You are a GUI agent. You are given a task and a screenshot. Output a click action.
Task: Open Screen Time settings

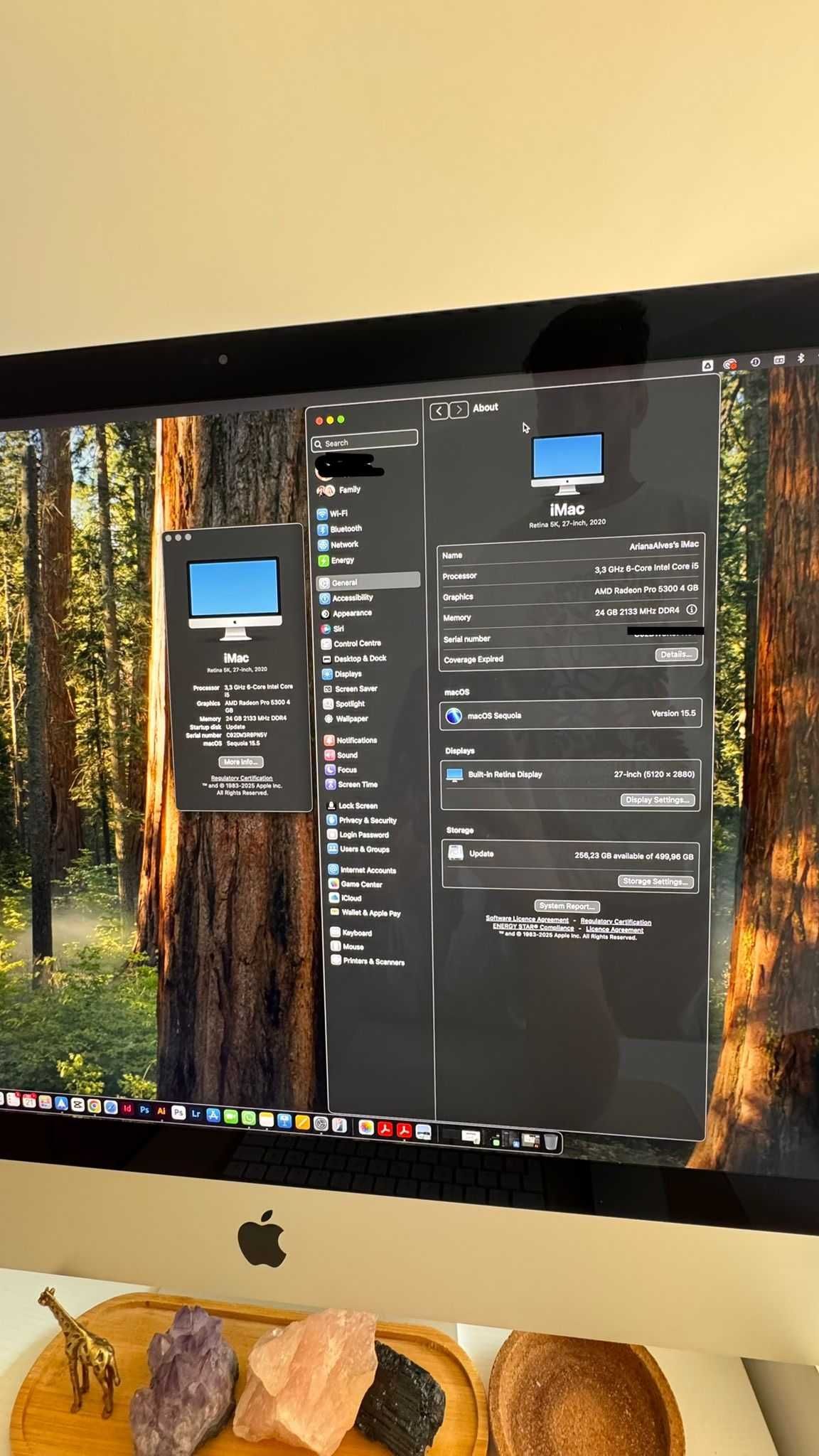click(352, 785)
